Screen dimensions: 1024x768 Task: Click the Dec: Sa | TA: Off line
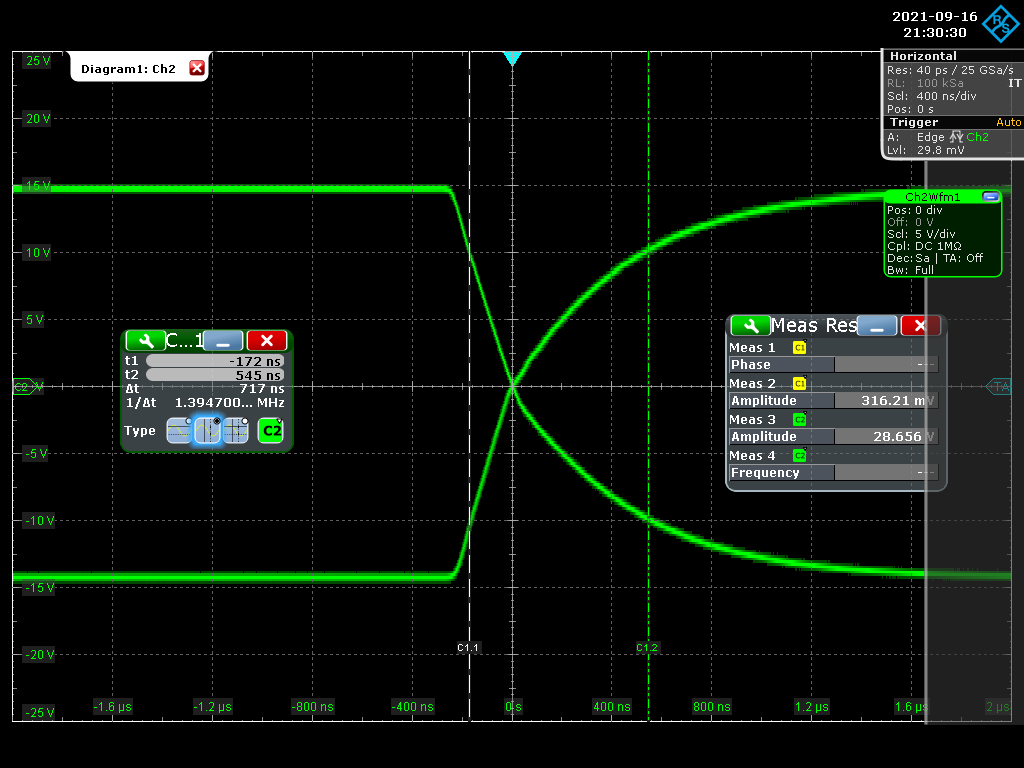[935, 258]
